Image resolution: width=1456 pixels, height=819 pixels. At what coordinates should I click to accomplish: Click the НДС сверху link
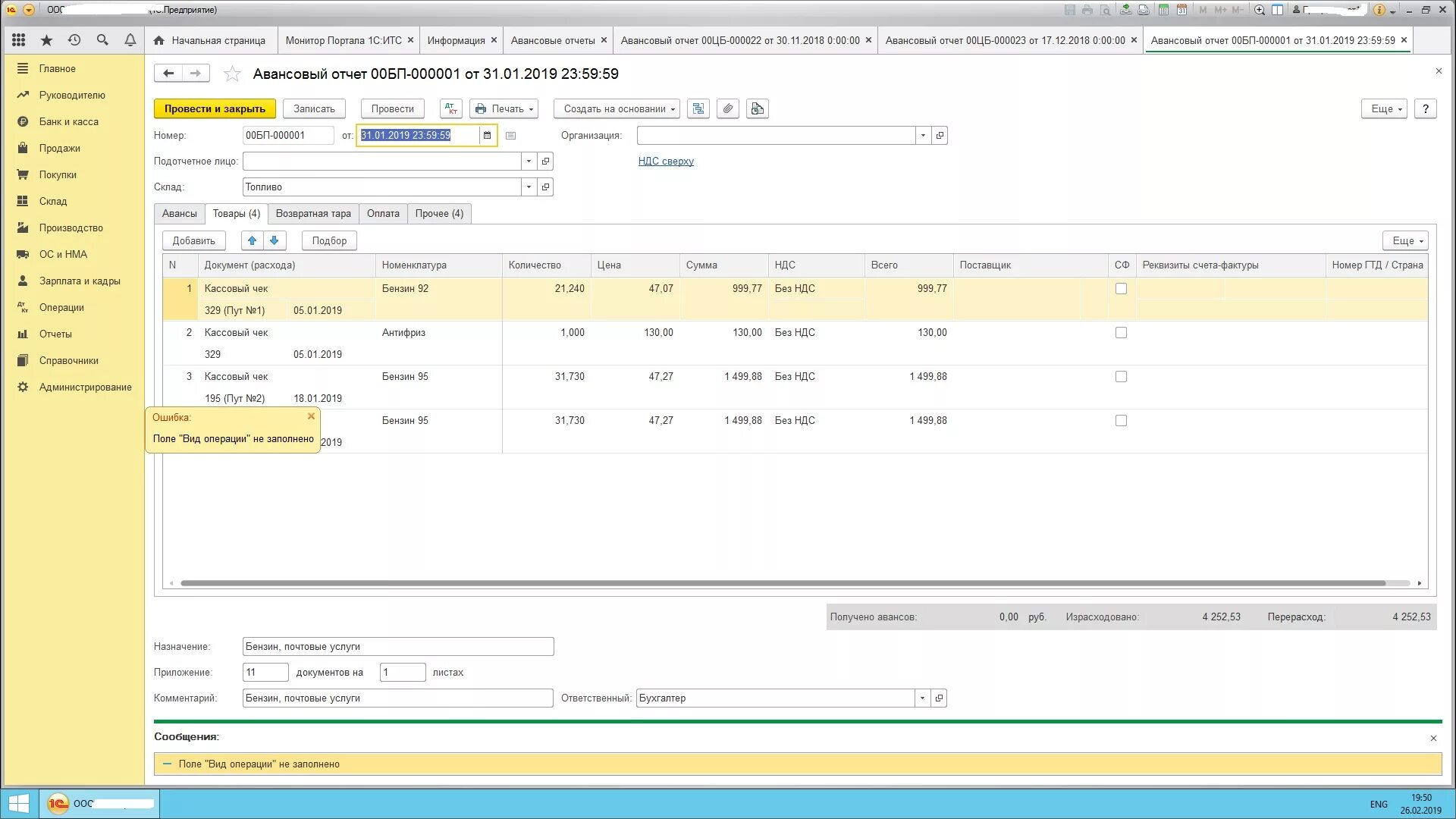(x=665, y=161)
